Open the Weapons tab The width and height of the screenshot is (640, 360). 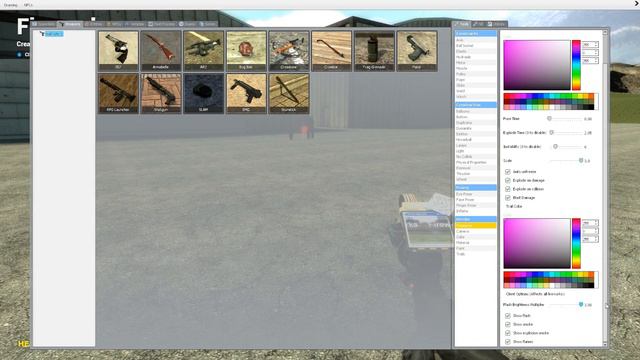[x=70, y=24]
